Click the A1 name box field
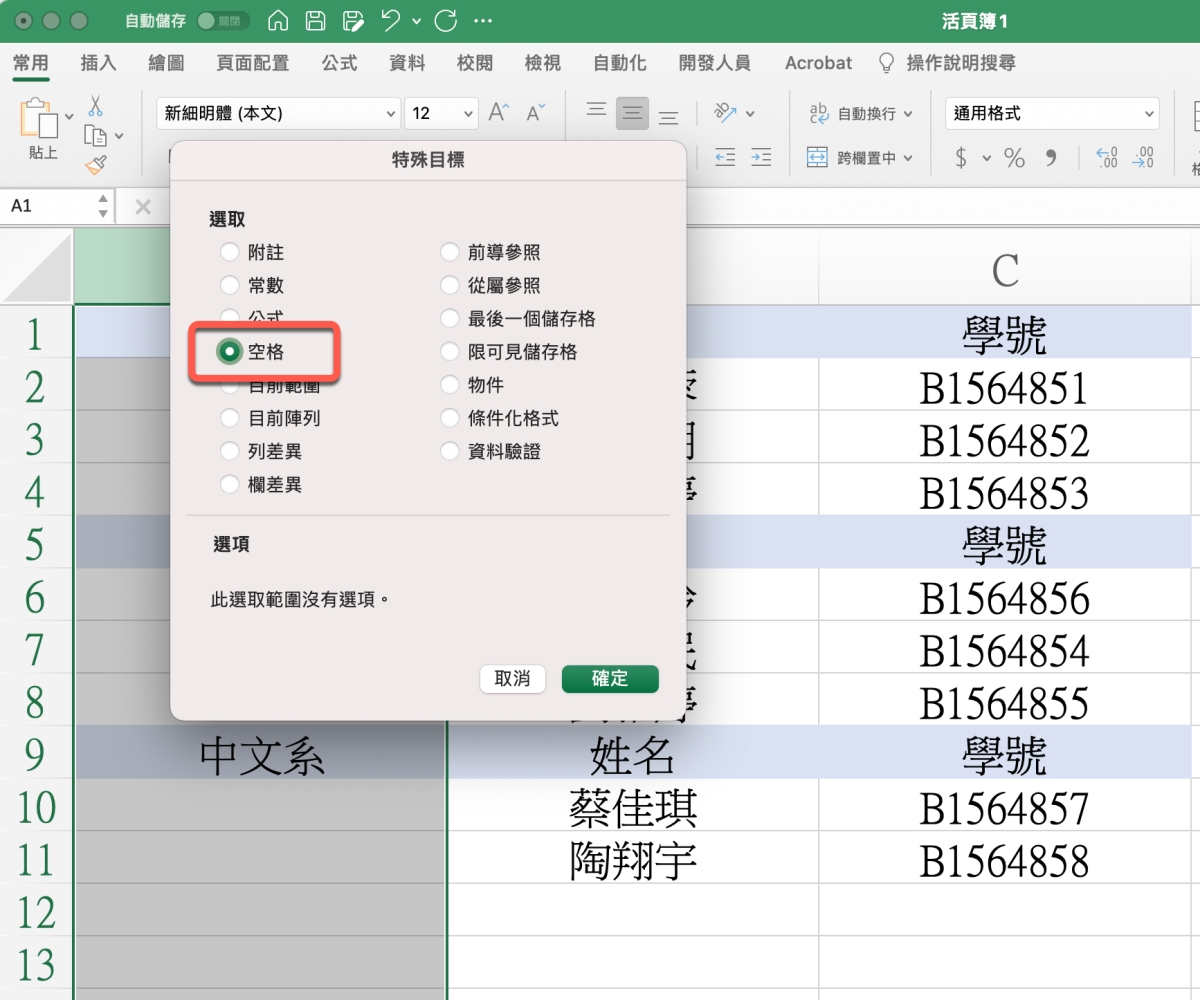The image size is (1200, 1000). (x=48, y=206)
